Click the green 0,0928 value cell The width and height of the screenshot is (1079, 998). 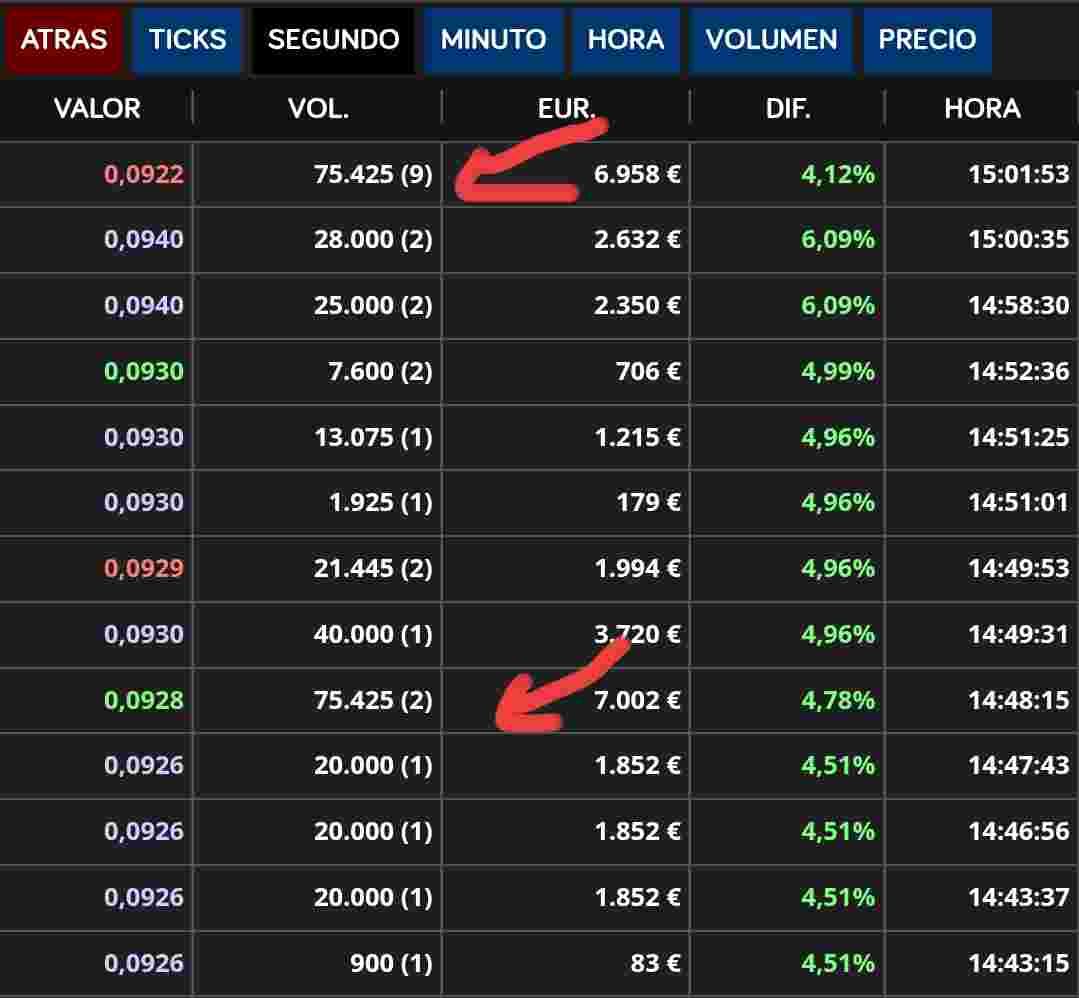click(144, 700)
